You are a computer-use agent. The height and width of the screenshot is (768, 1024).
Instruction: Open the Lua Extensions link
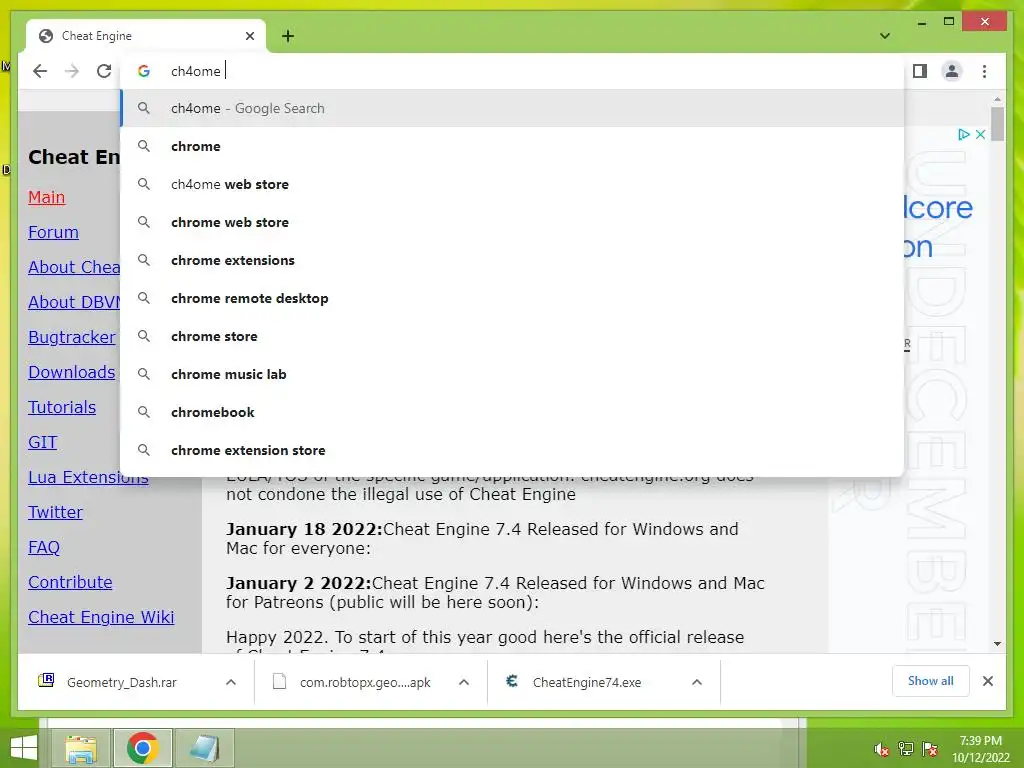[88, 477]
